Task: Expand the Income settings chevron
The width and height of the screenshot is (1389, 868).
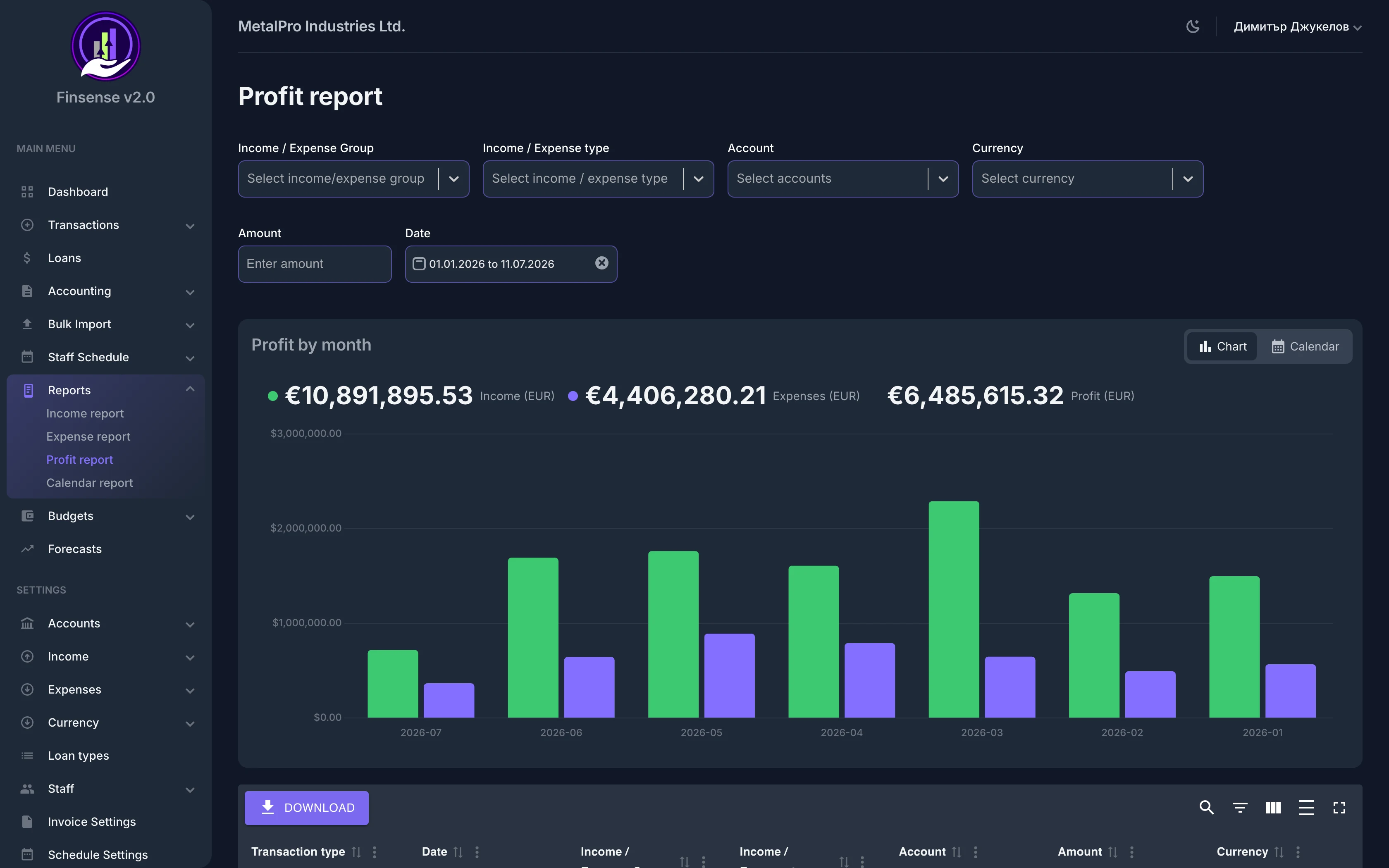Action: tap(190, 657)
